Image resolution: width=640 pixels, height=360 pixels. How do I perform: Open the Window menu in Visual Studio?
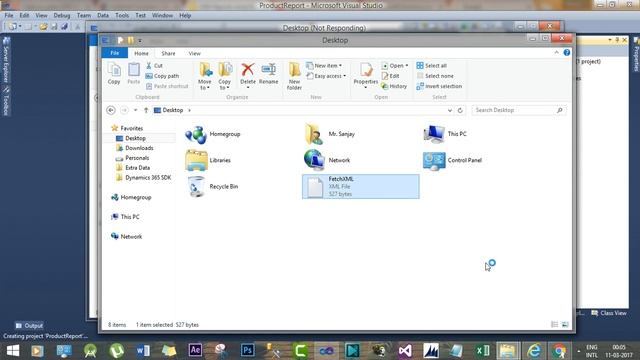tap(162, 16)
